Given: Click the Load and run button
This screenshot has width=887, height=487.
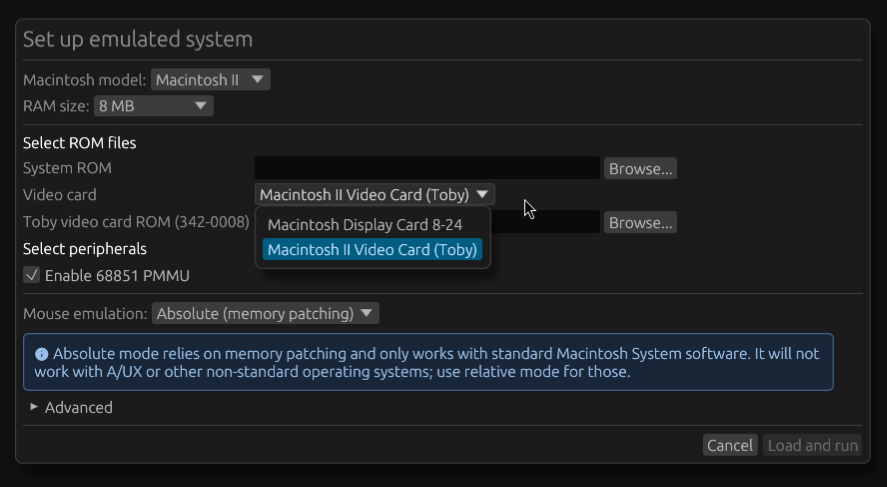Looking at the screenshot, I should (812, 445).
